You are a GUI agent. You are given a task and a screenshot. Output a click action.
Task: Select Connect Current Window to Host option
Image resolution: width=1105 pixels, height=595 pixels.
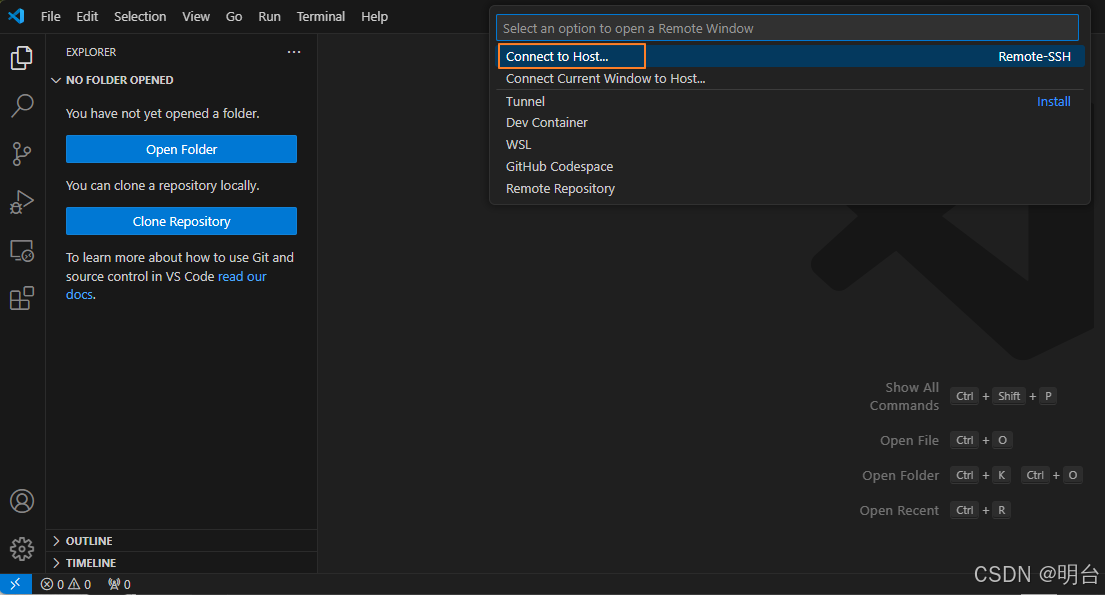[x=790, y=78]
